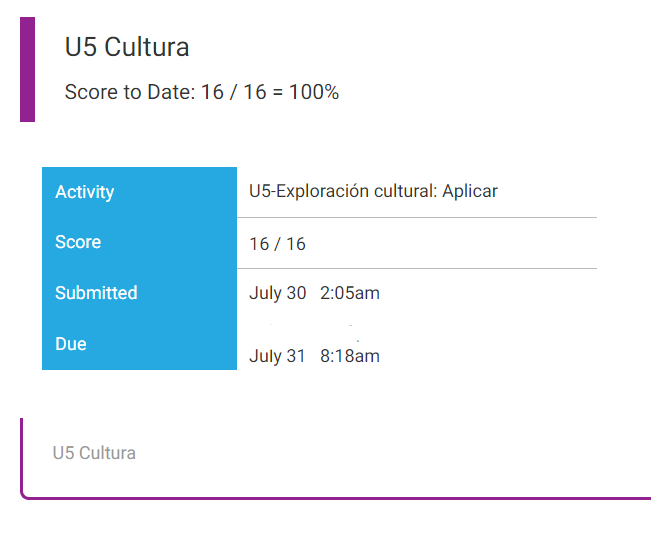Click the purple vertical bar beside the heading

27,69
